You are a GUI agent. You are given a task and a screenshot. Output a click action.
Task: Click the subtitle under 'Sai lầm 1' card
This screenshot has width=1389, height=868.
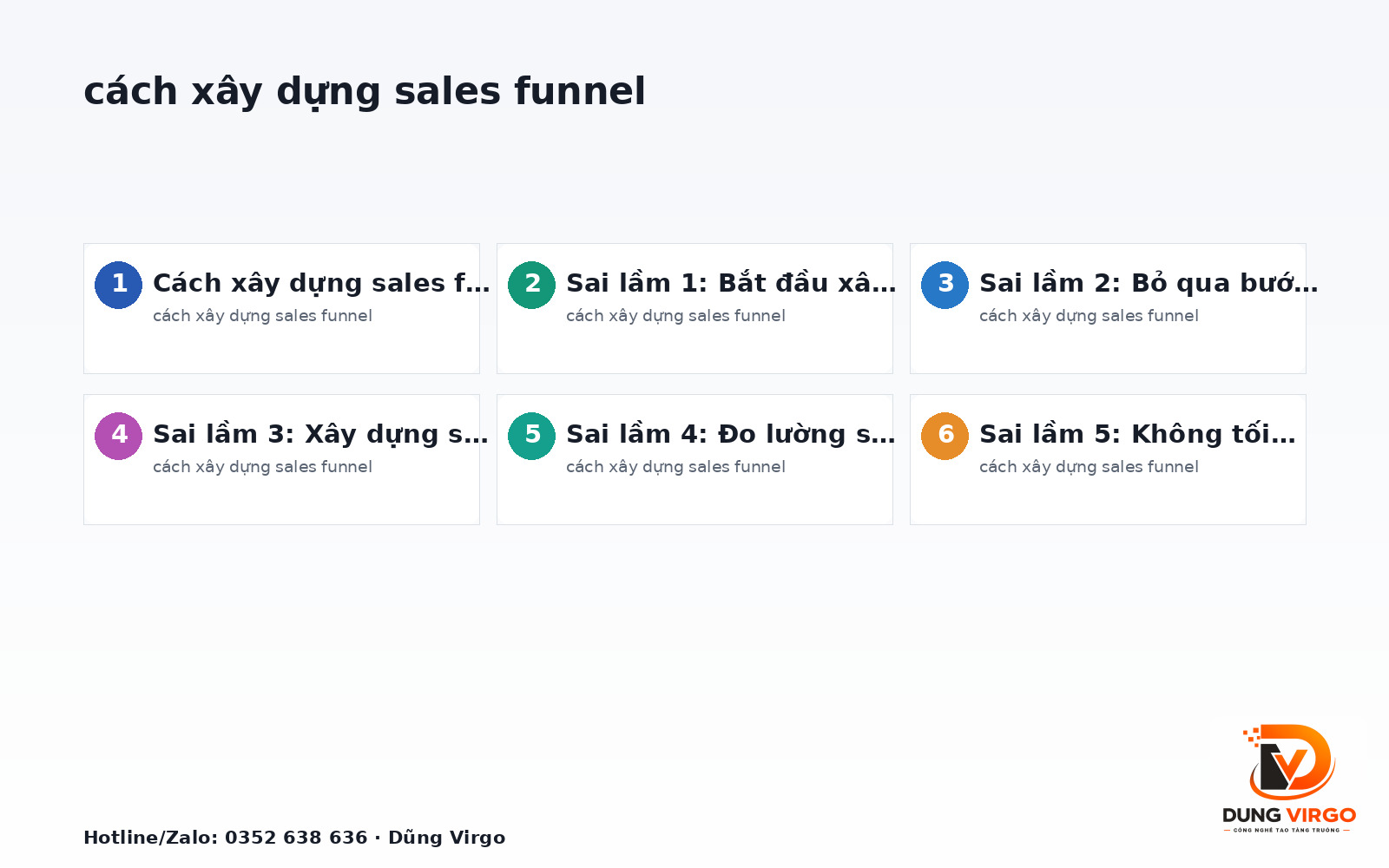[675, 316]
